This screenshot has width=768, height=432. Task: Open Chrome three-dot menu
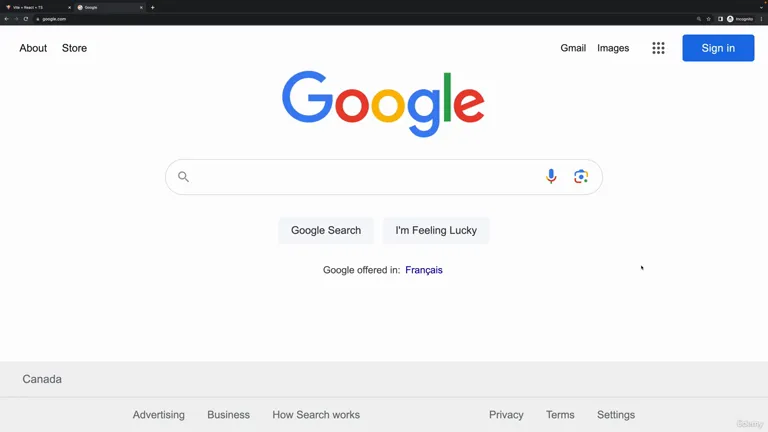pyautogui.click(x=761, y=19)
